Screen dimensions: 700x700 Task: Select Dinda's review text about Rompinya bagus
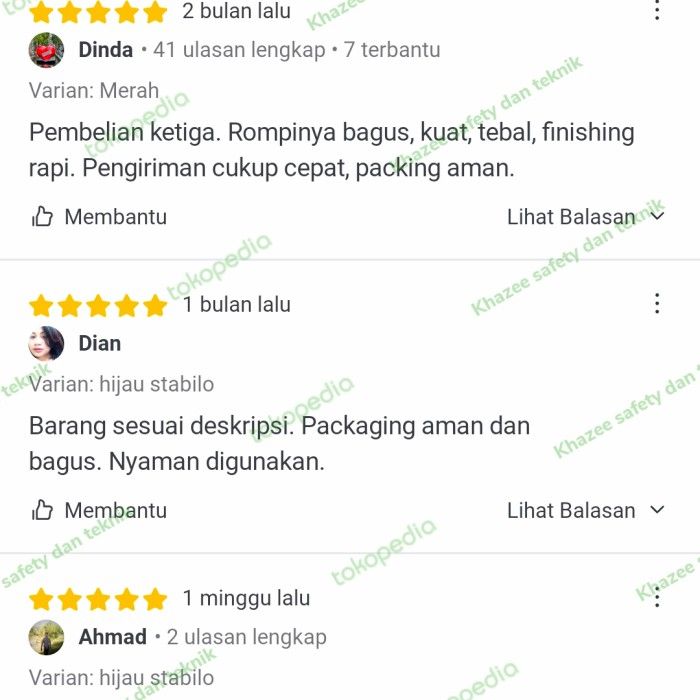coord(332,150)
